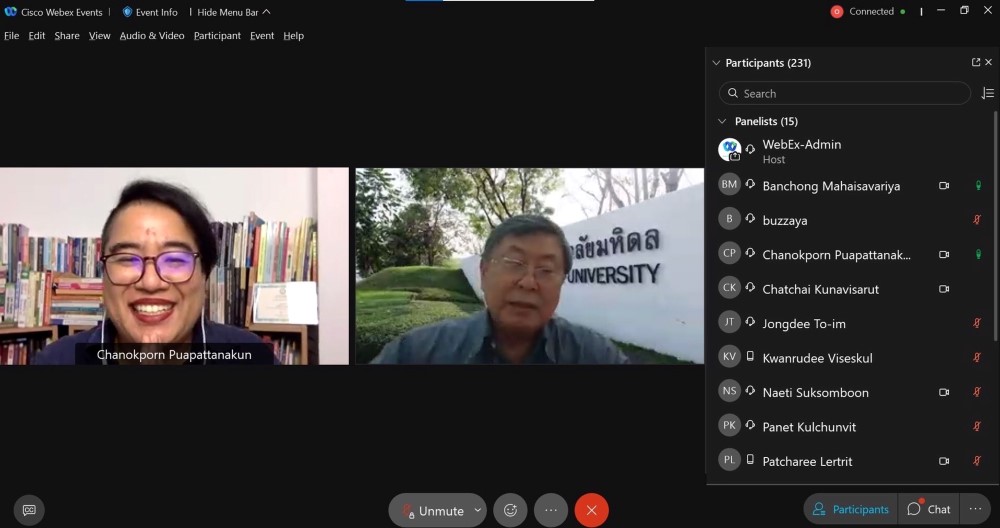The width and height of the screenshot is (1000, 528).
Task: Open panel options ellipsis at bottom right
Action: [975, 509]
